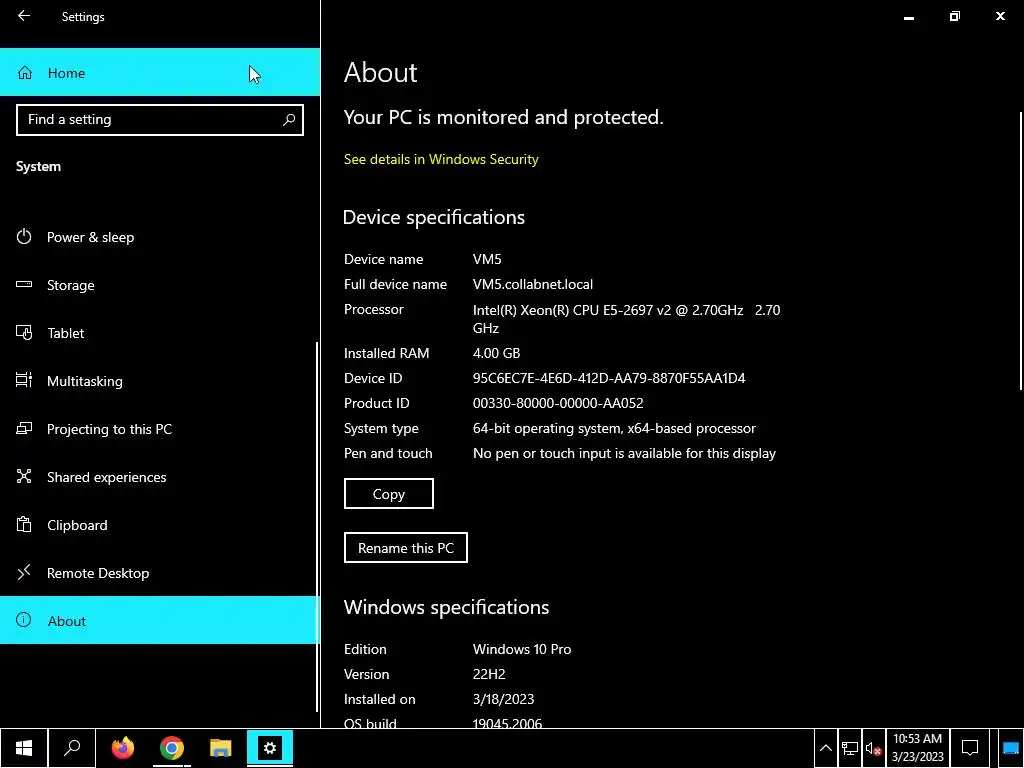Launch Google Chrome from the taskbar
The height and width of the screenshot is (768, 1024).
pos(172,748)
